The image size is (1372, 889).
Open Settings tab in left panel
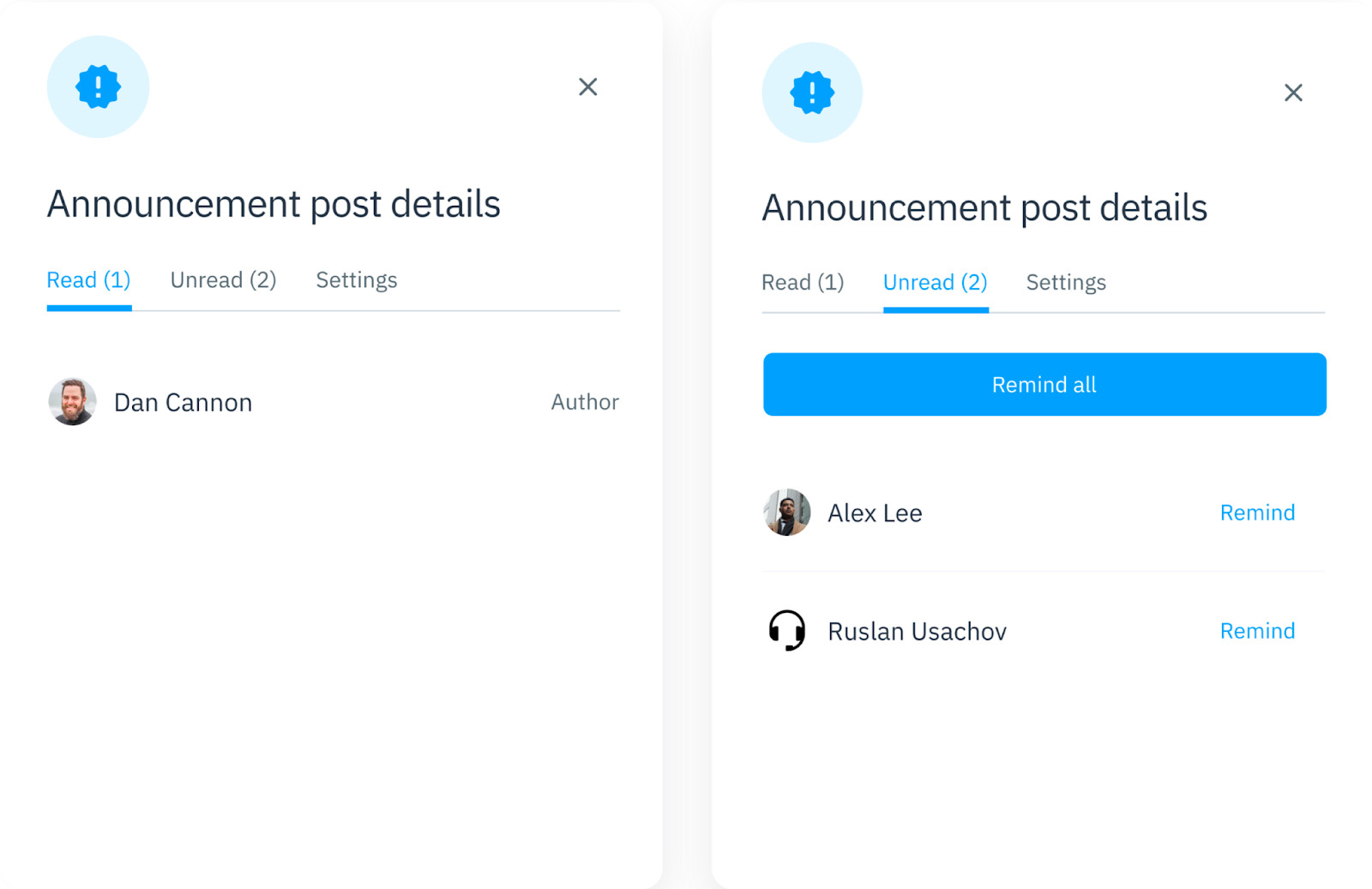[x=357, y=280]
